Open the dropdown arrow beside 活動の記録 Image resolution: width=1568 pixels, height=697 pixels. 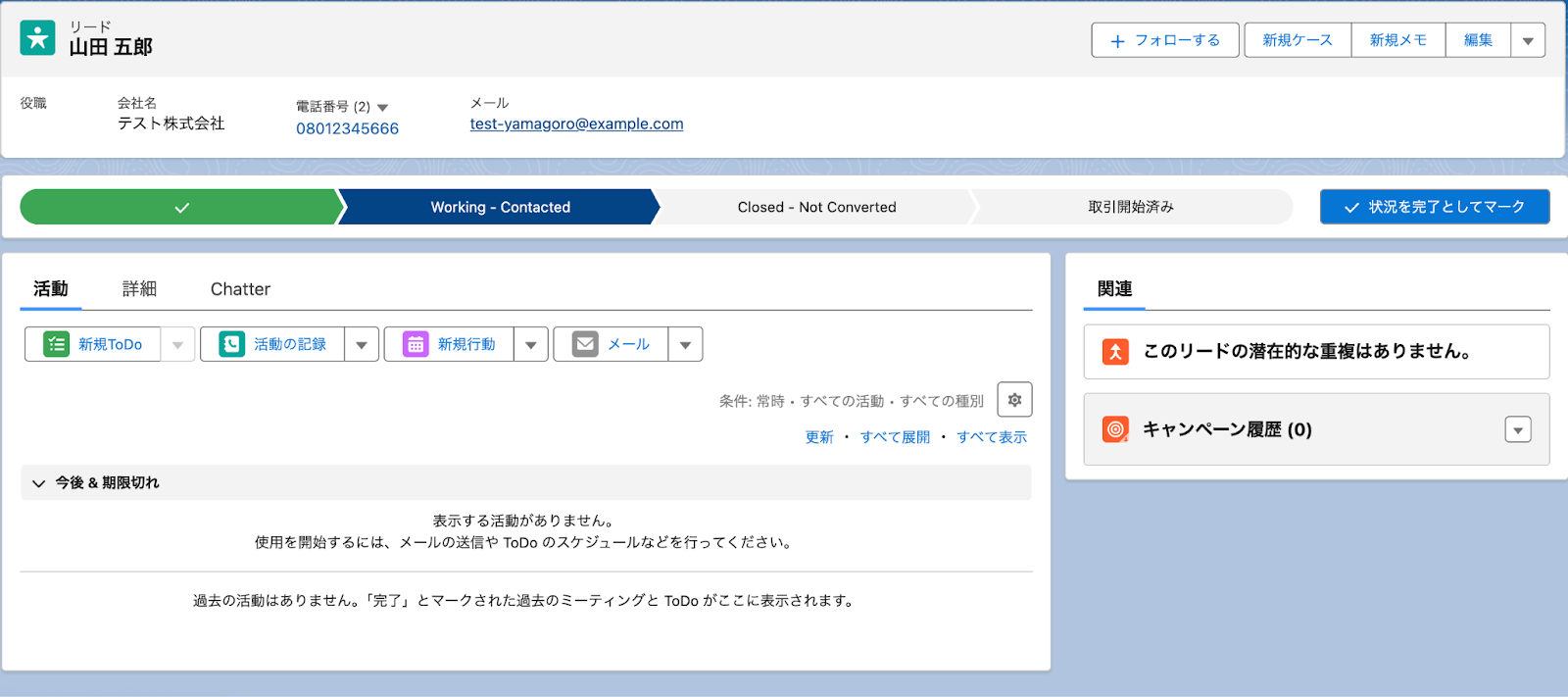[362, 344]
